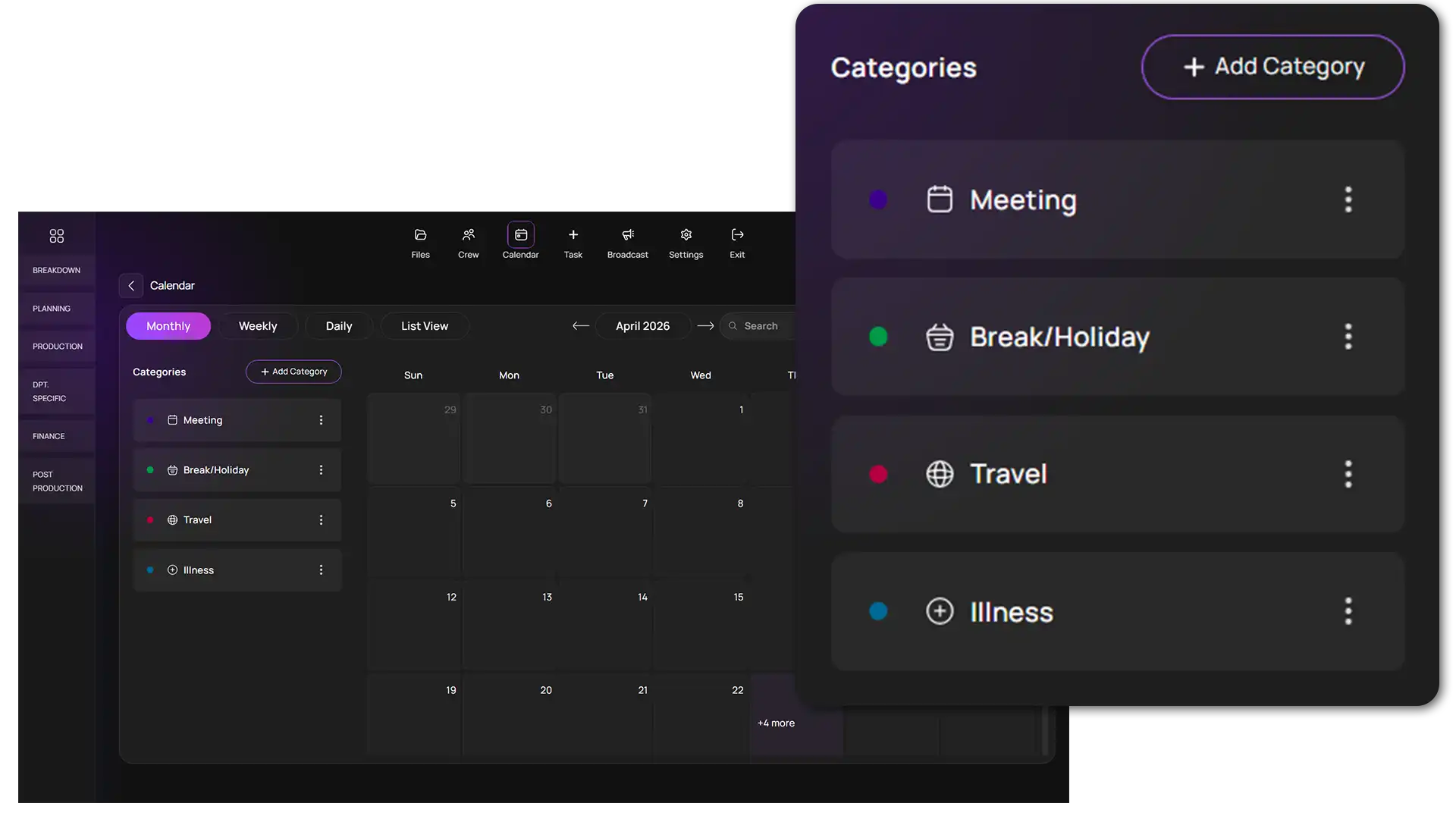Open Travel options menu in small list
This screenshot has height=819, width=1456.
pyautogui.click(x=321, y=520)
